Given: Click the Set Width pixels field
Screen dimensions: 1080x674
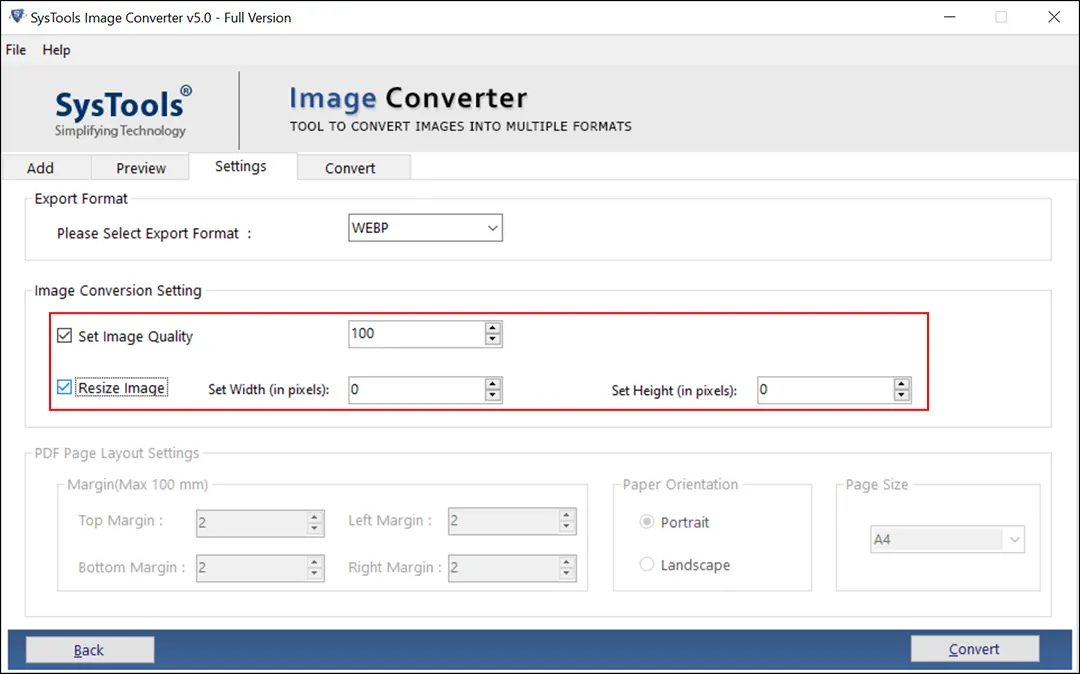Looking at the screenshot, I should [417, 390].
